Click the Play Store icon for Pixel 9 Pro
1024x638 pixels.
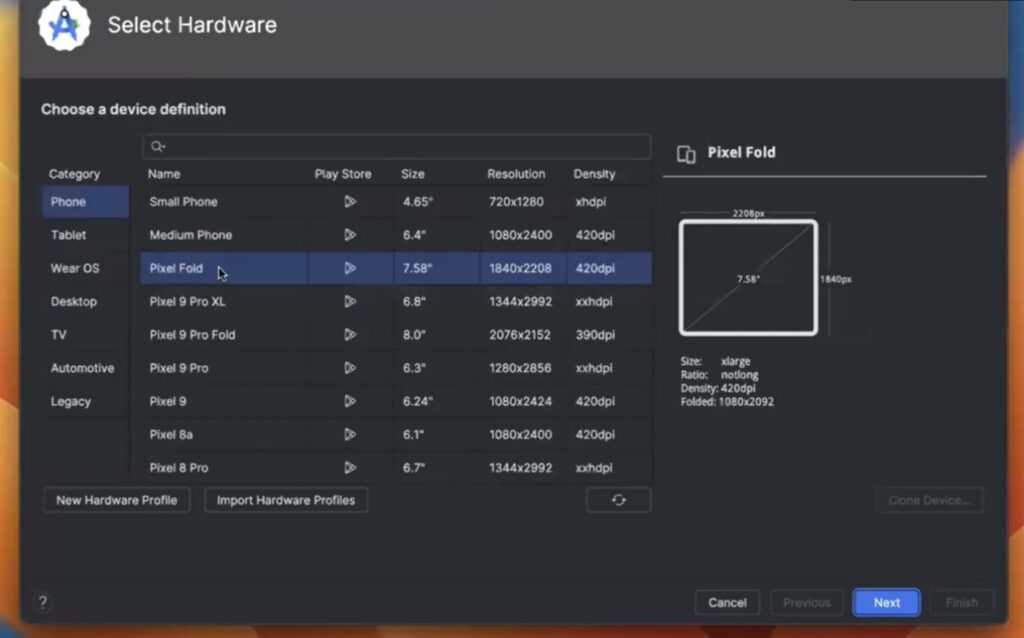click(x=351, y=367)
